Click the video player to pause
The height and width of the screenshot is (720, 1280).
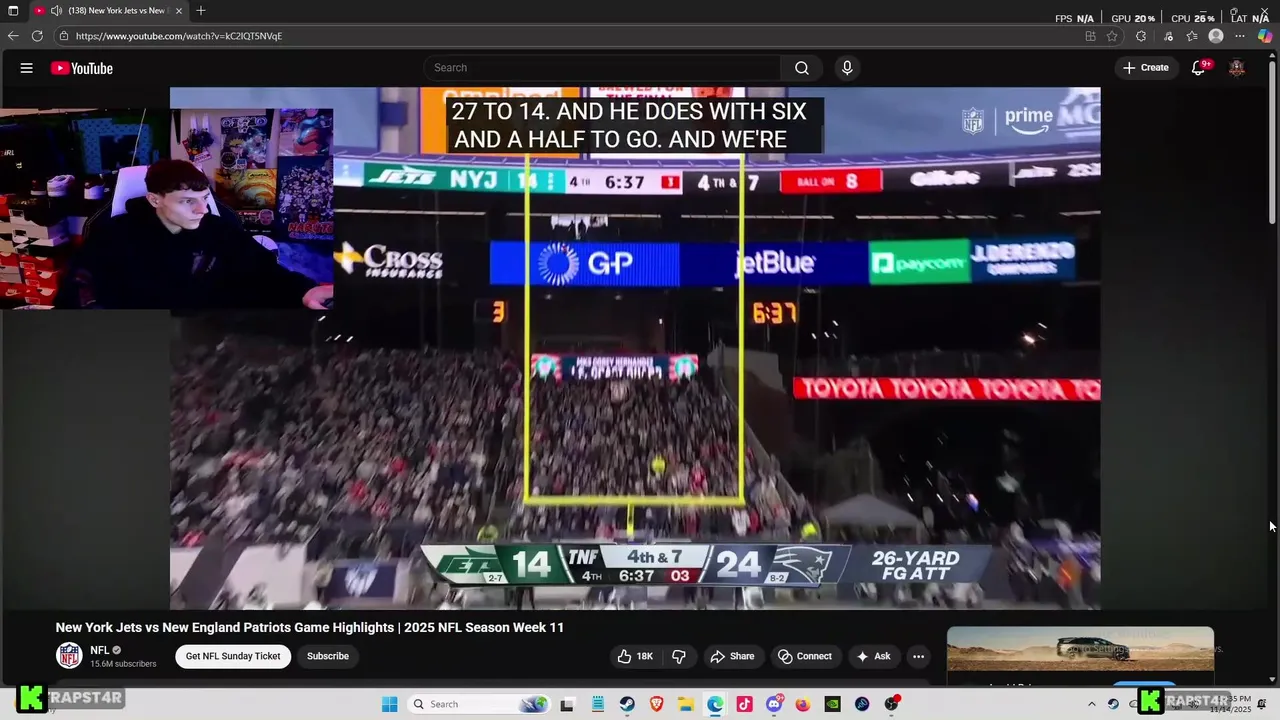[x=635, y=348]
